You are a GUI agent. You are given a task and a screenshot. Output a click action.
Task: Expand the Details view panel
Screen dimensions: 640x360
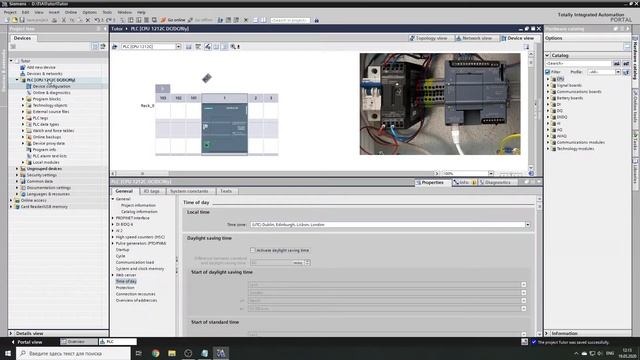[x=11, y=333]
